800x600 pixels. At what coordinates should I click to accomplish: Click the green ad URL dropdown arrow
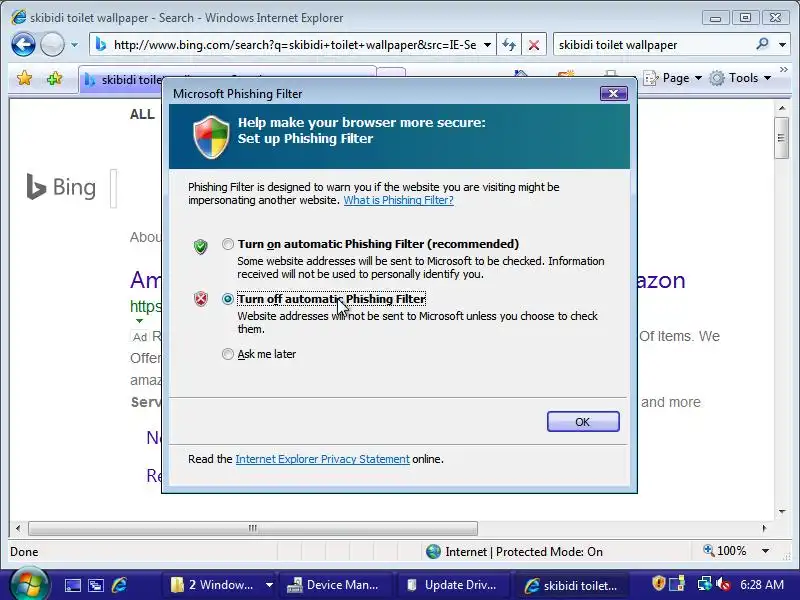tap(139, 321)
